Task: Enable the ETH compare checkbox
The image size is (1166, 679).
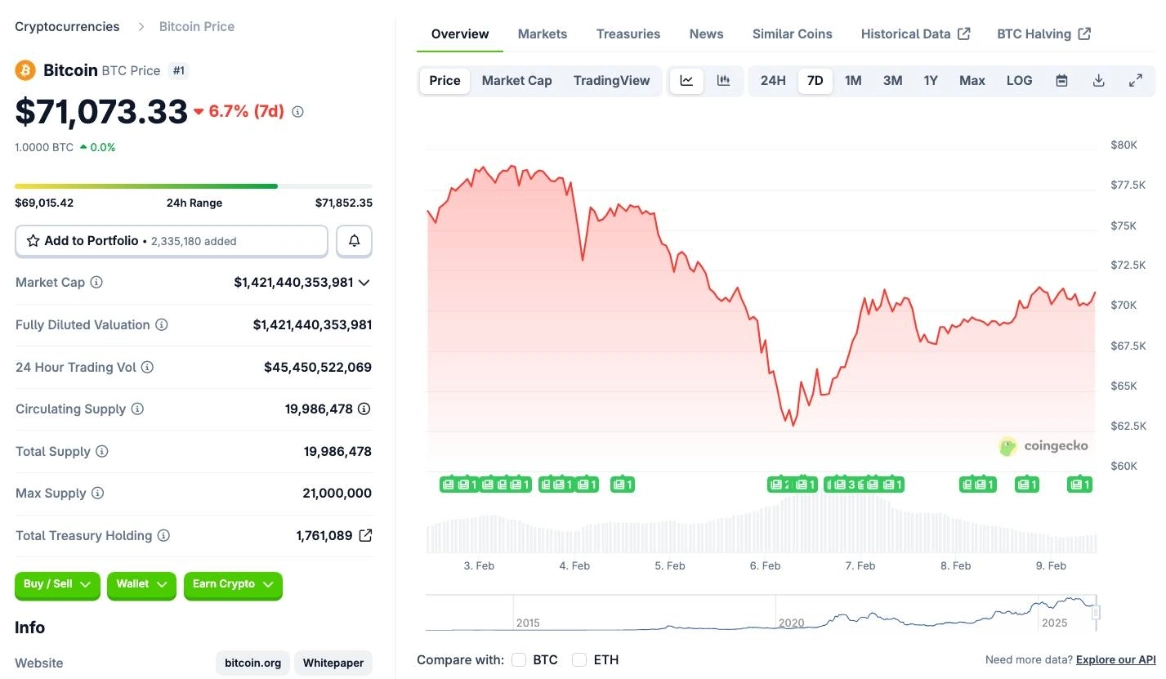Action: coord(578,660)
